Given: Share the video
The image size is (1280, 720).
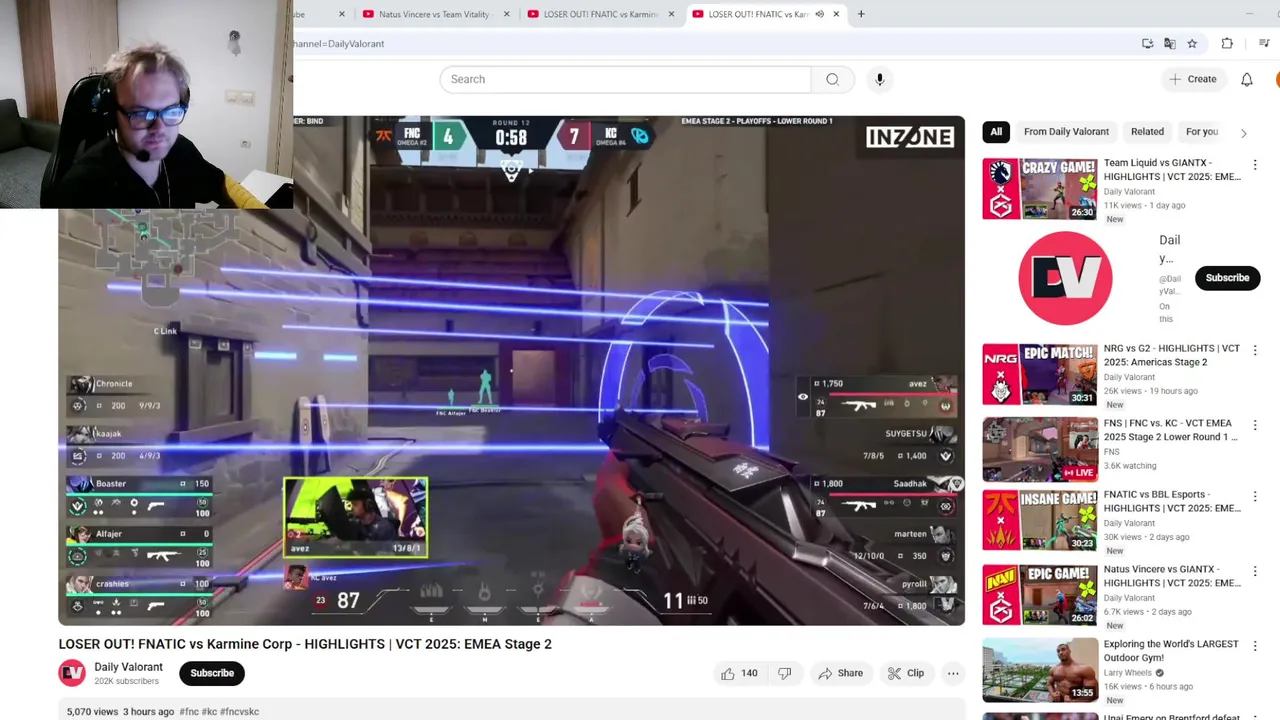Looking at the screenshot, I should coord(840,674).
